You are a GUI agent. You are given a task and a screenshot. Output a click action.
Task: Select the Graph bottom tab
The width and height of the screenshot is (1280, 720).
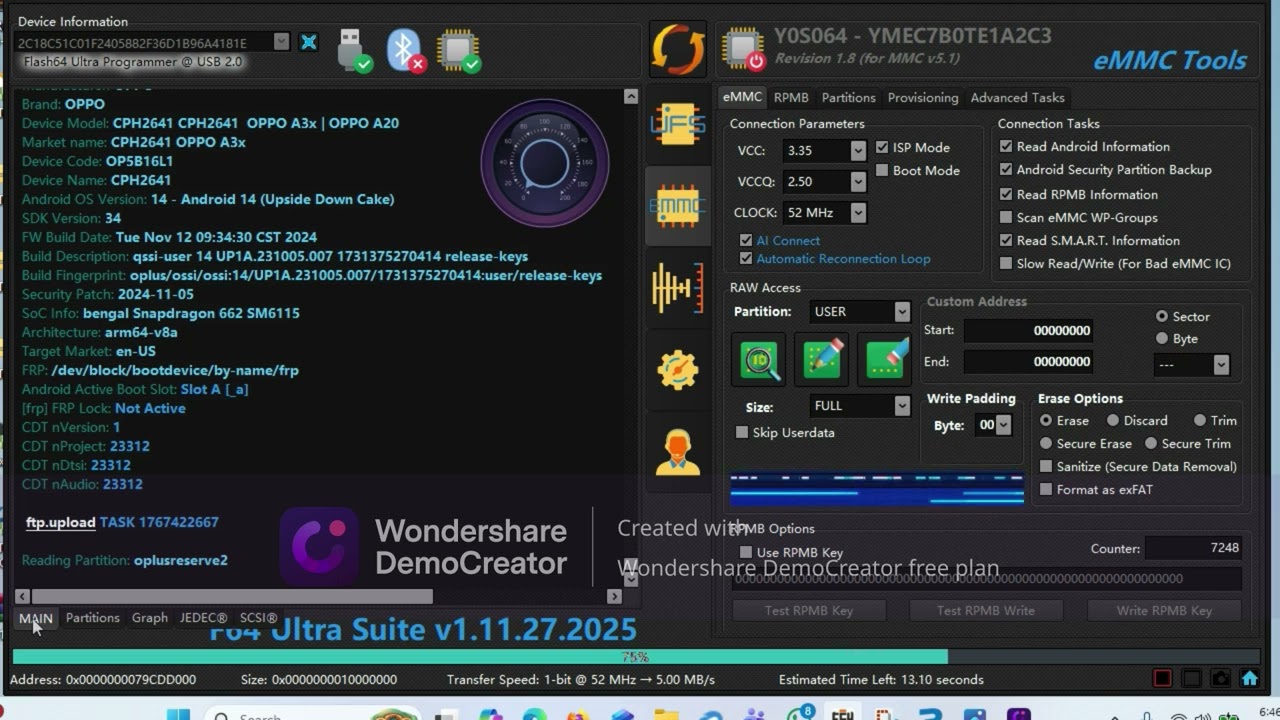tap(150, 618)
